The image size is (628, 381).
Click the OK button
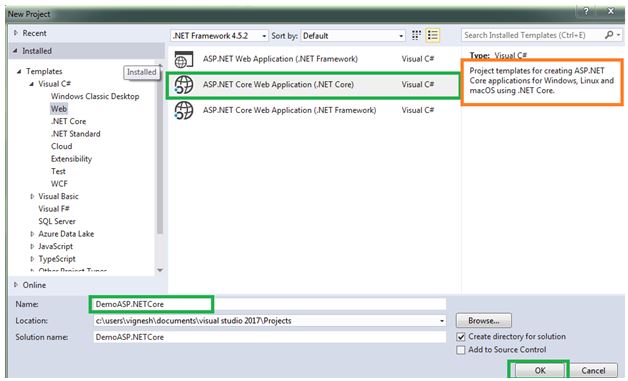tap(539, 371)
